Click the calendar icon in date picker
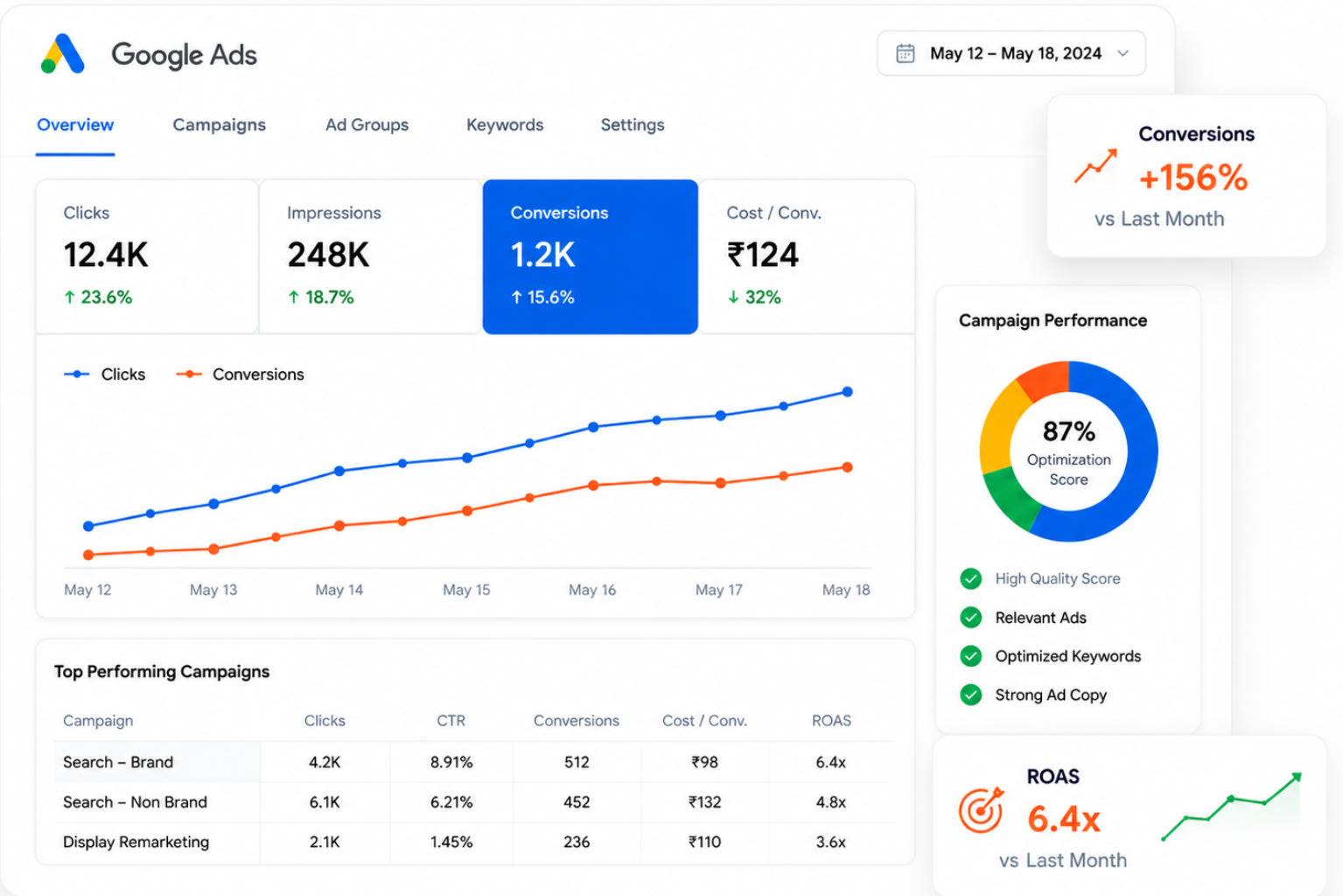 click(x=906, y=53)
